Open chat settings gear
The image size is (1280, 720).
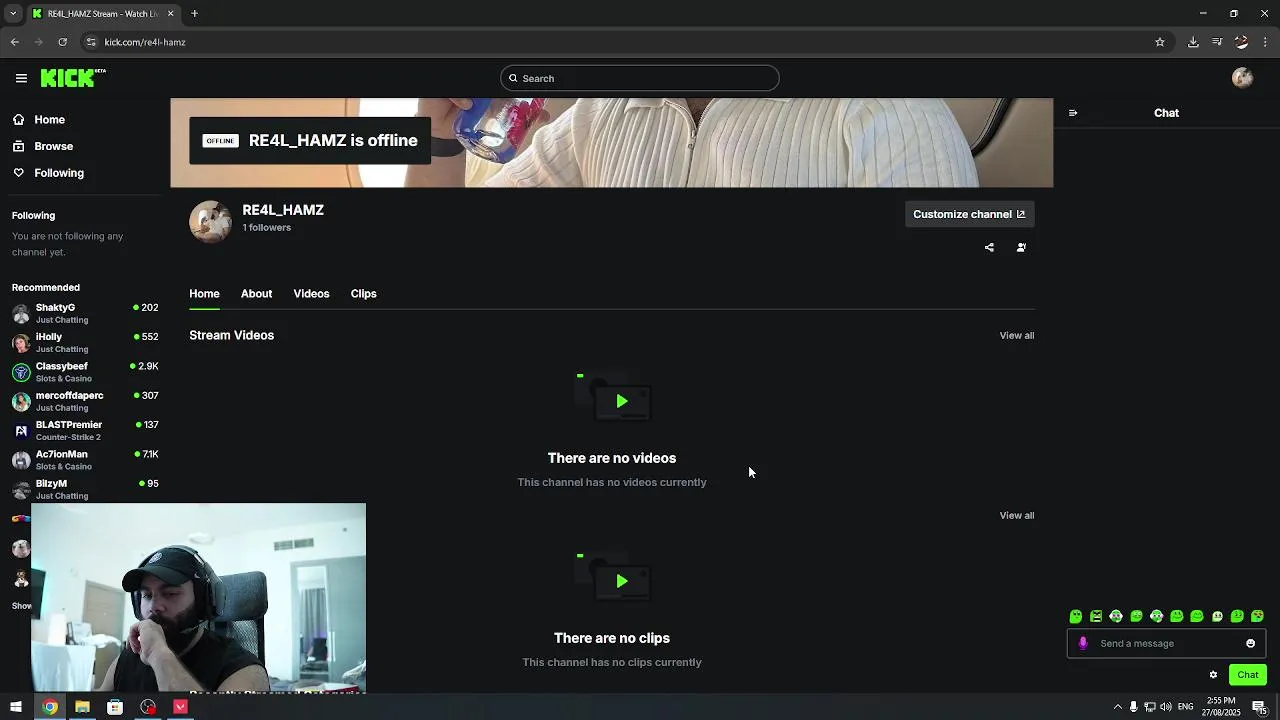1213,675
